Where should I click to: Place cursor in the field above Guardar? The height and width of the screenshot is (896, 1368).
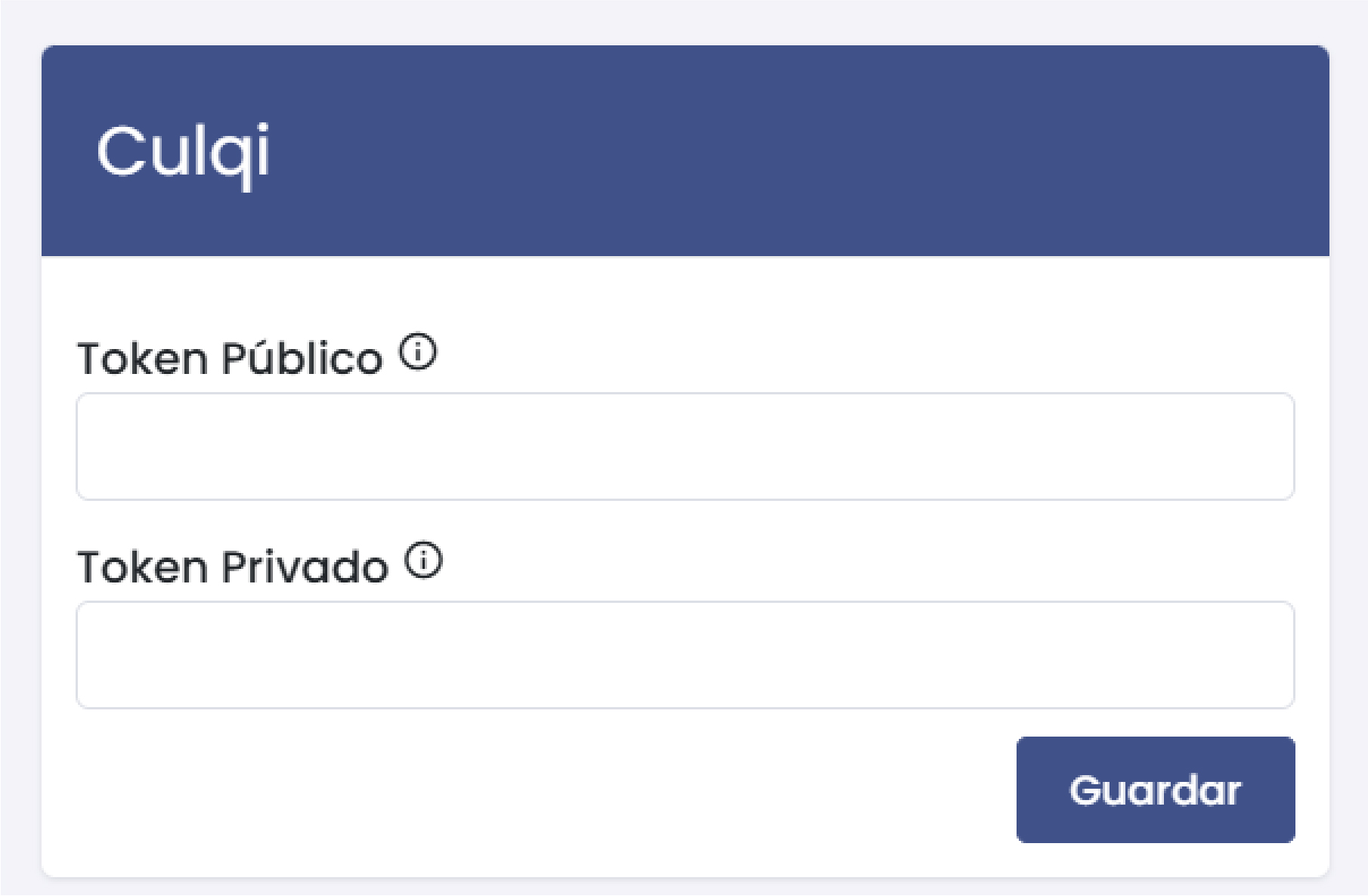pyautogui.click(x=685, y=655)
